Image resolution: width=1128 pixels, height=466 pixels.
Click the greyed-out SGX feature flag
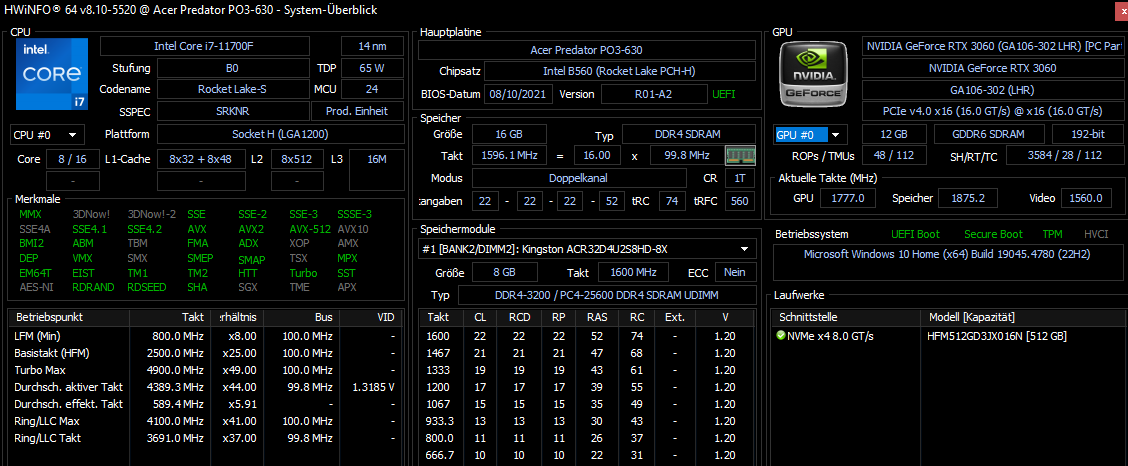pyautogui.click(x=247, y=287)
